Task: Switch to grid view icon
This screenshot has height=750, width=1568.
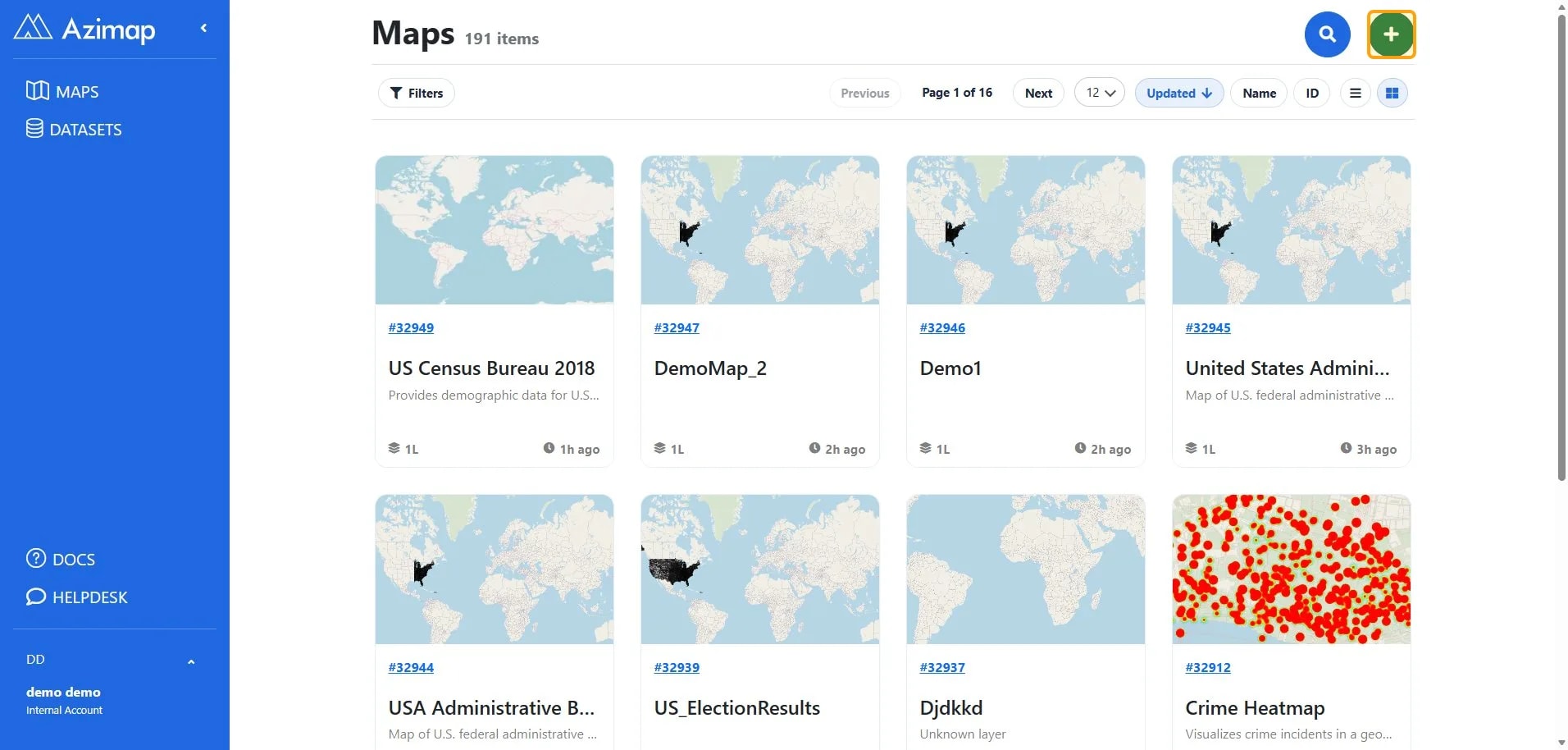Action: point(1392,94)
